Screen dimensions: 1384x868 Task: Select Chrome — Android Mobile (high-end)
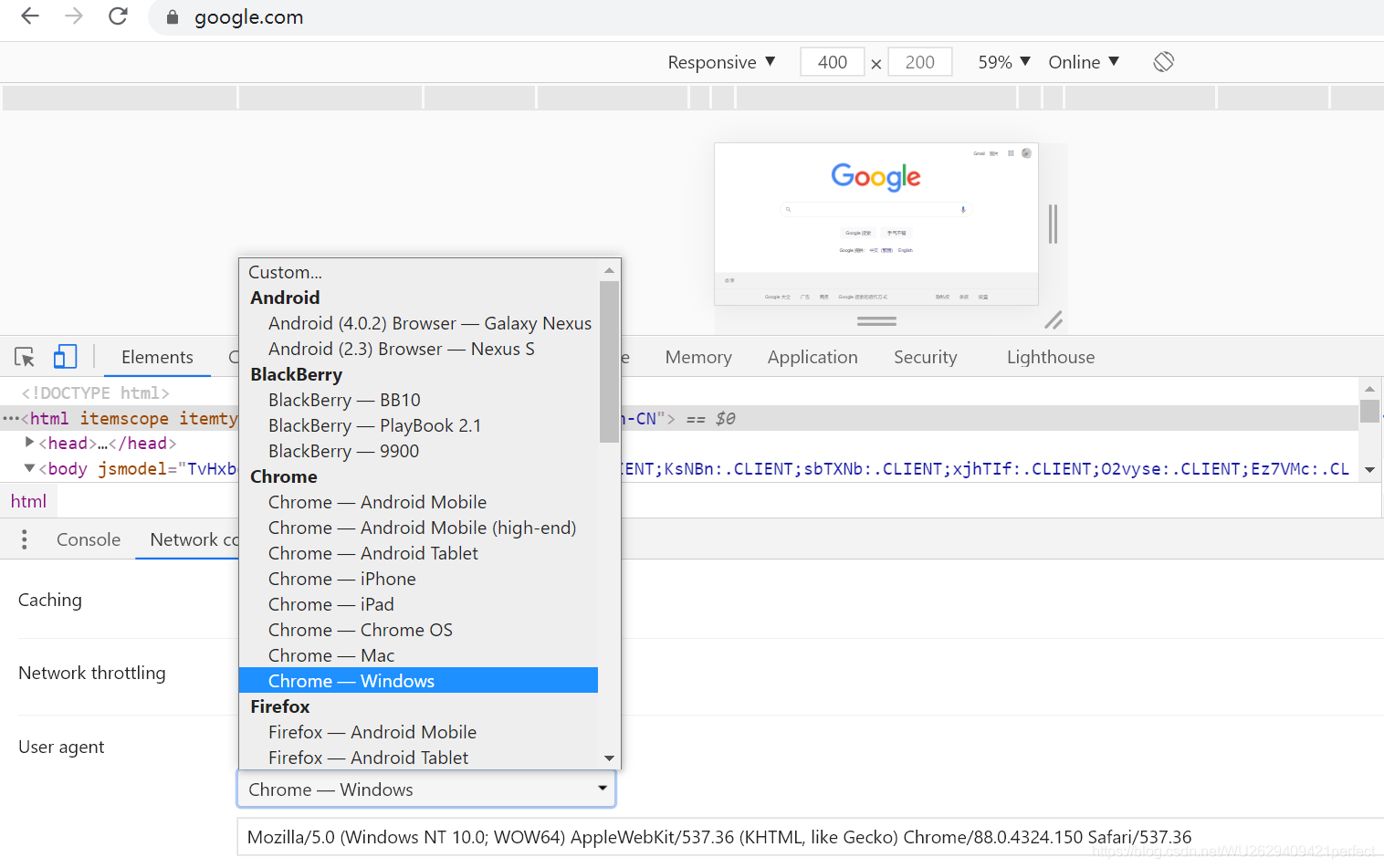point(418,528)
